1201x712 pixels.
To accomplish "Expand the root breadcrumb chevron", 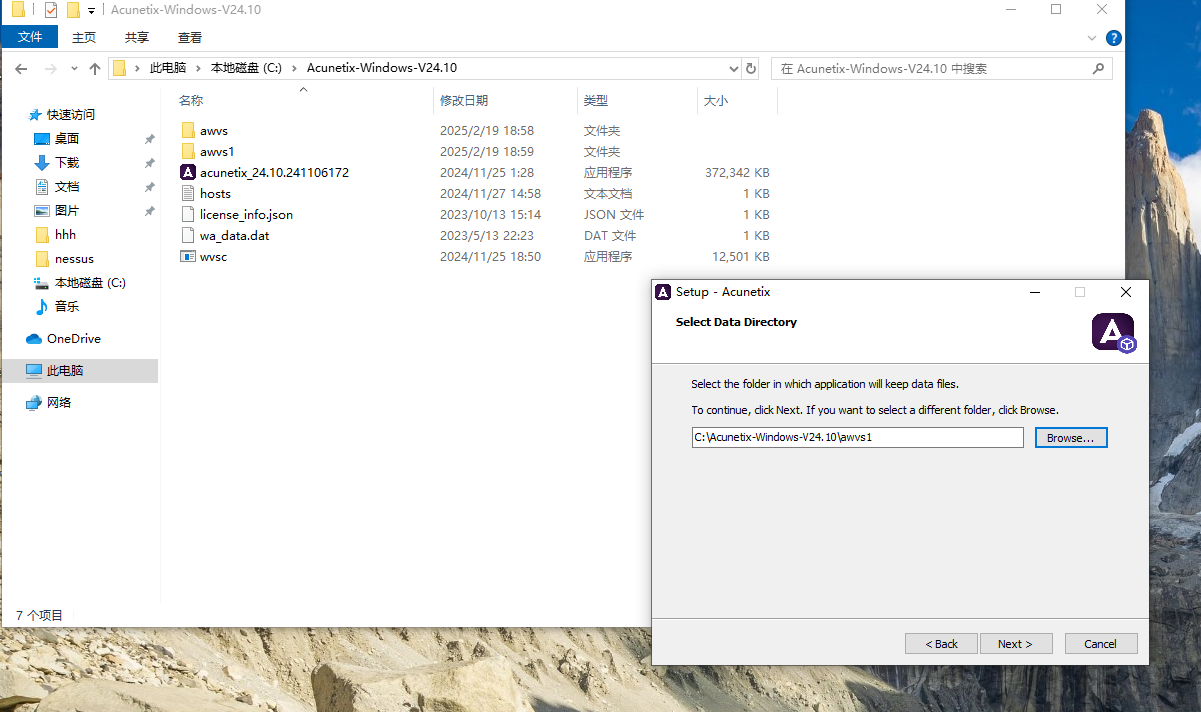I will point(138,69).
